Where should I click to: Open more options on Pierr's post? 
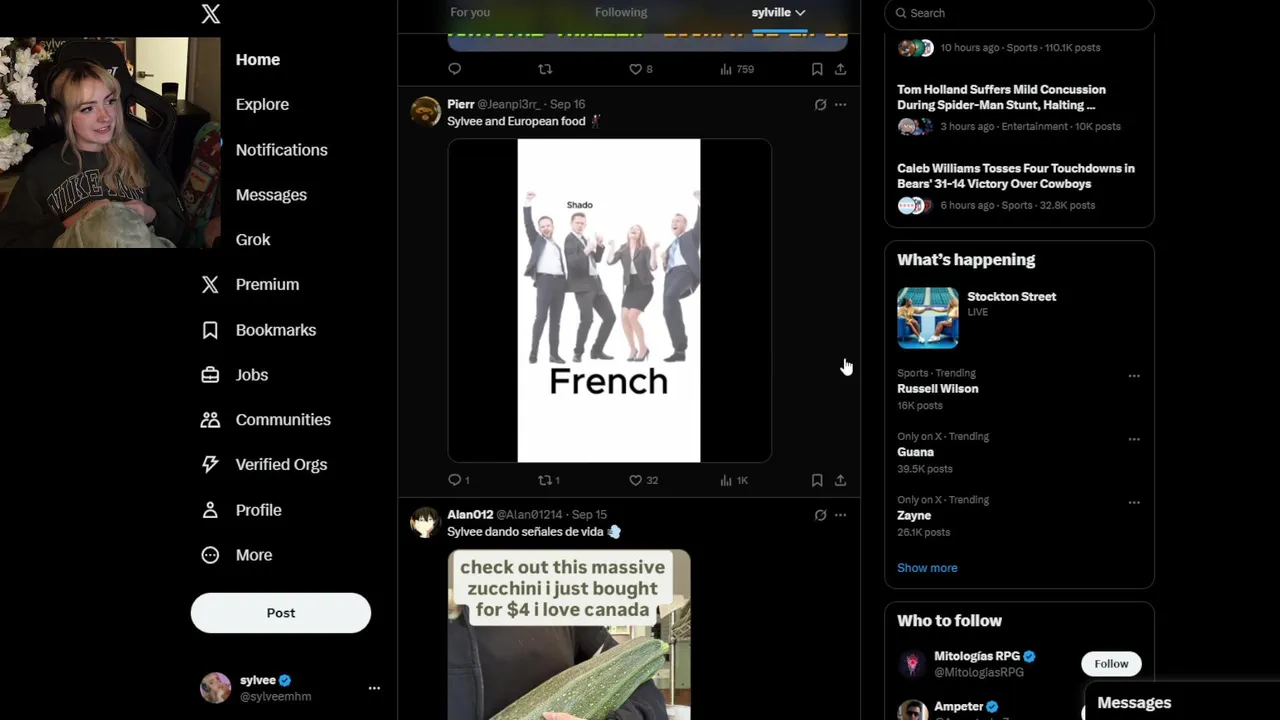click(x=840, y=104)
